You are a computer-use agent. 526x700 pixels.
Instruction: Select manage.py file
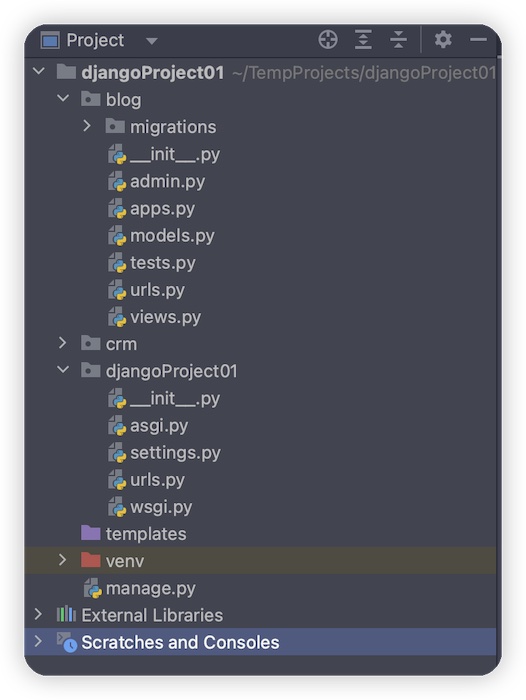pos(150,588)
